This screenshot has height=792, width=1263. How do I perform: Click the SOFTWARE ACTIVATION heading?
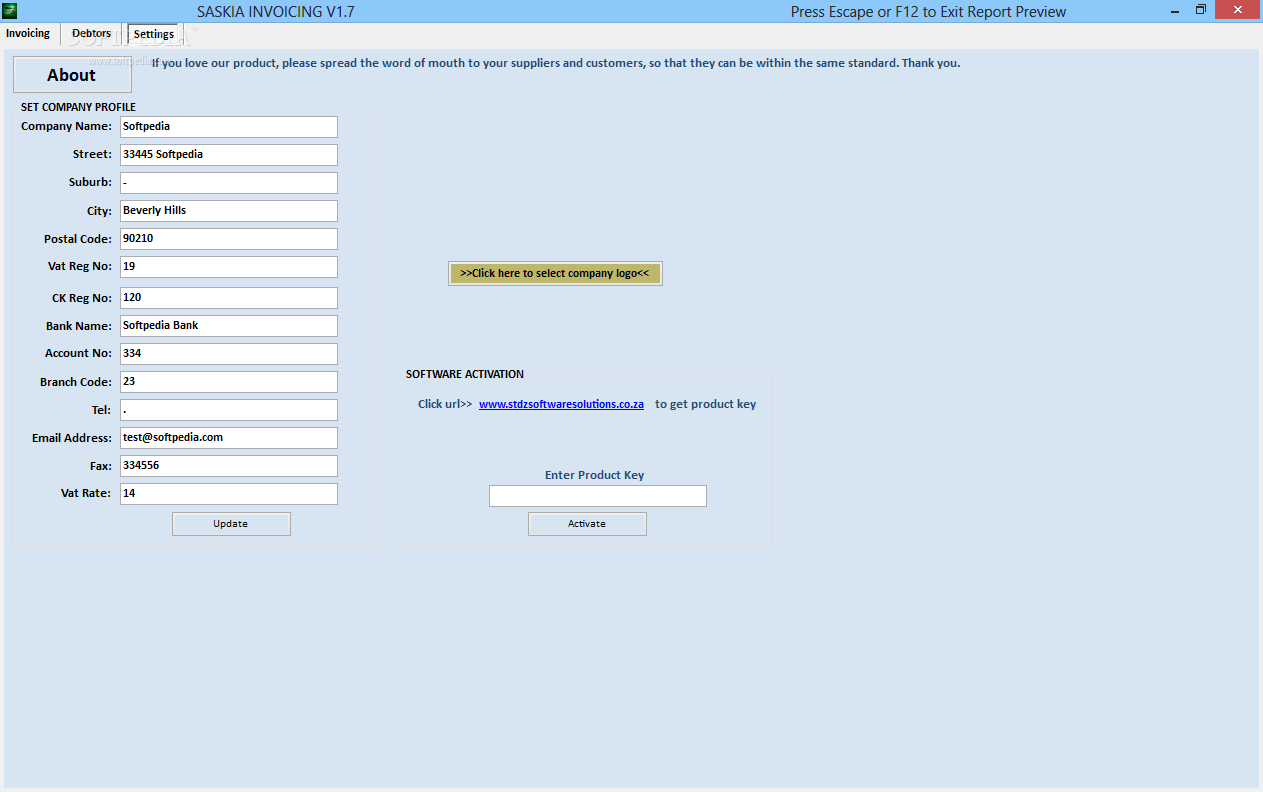(465, 374)
